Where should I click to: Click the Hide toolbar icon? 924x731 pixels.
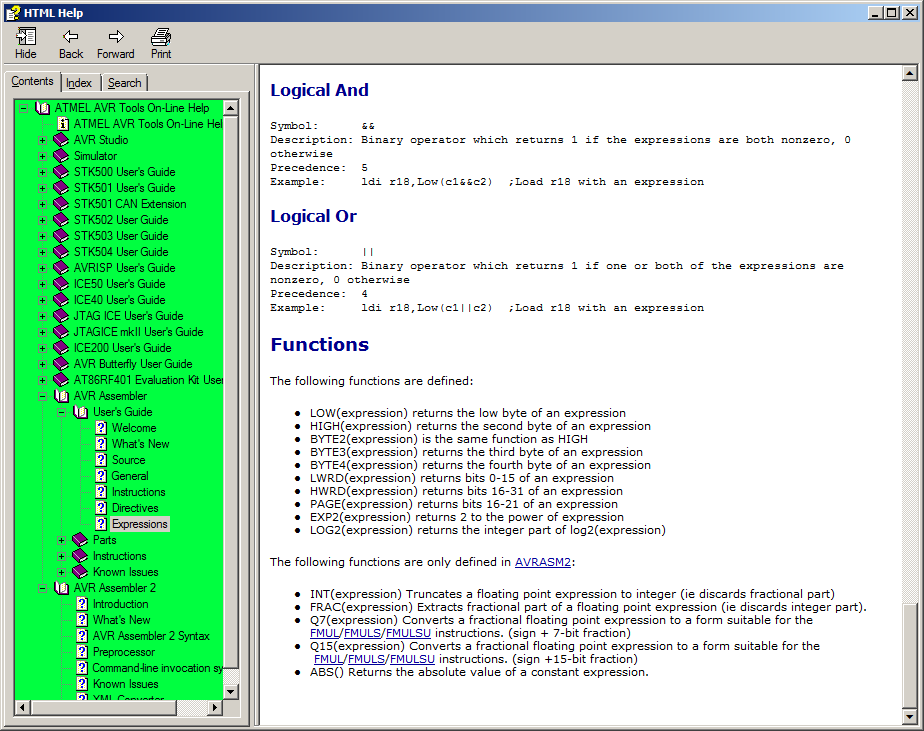click(x=25, y=37)
